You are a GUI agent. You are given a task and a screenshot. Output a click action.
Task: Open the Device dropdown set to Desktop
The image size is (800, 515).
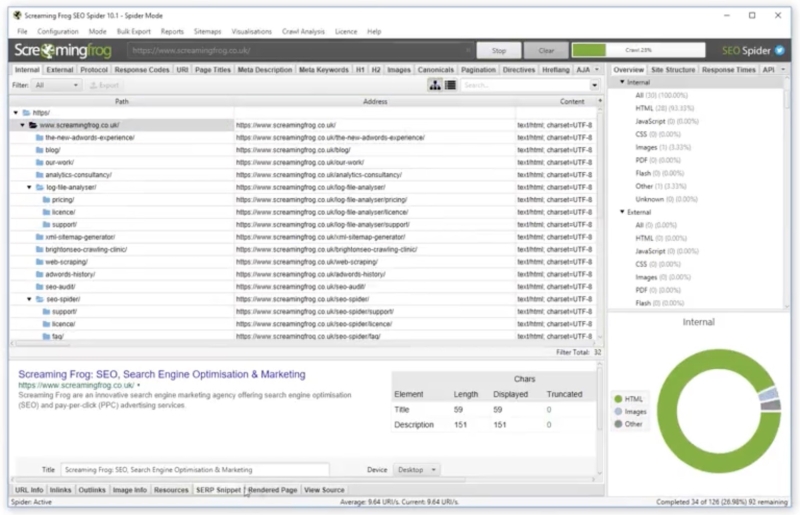tap(417, 469)
